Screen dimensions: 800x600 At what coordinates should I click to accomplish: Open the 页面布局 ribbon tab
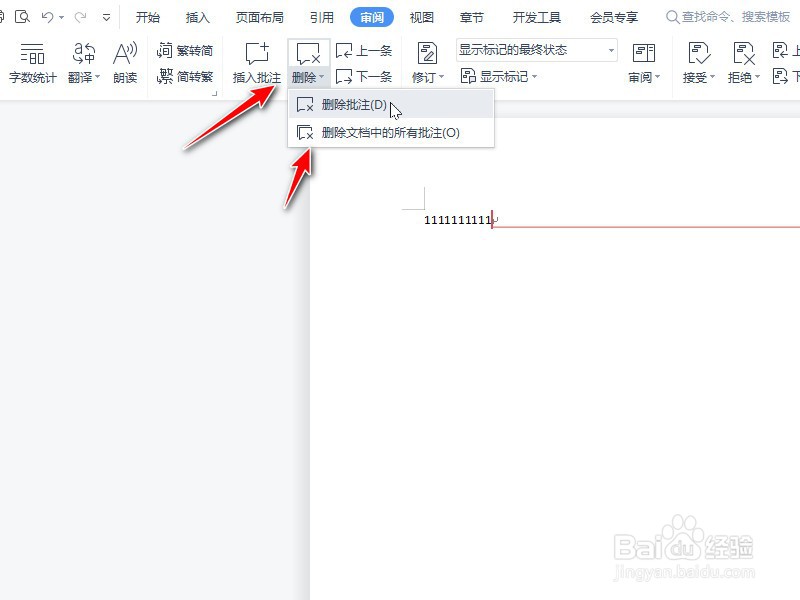click(260, 16)
